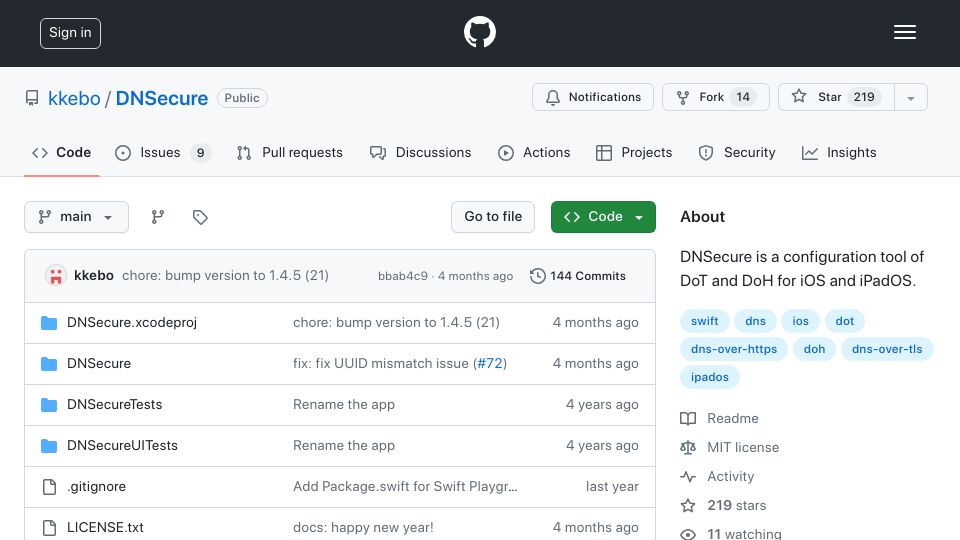Open commit hash bbab4c9
Screen dimensions: 960x540
pyautogui.click(x=403, y=276)
